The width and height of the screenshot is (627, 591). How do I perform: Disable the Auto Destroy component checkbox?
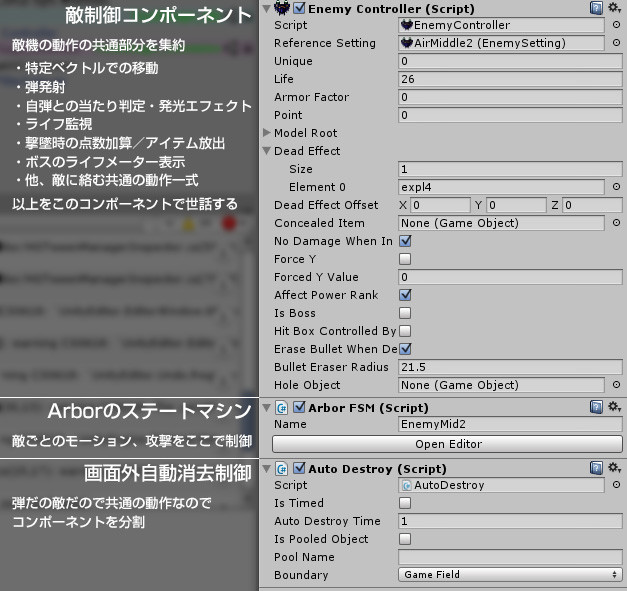coord(299,468)
